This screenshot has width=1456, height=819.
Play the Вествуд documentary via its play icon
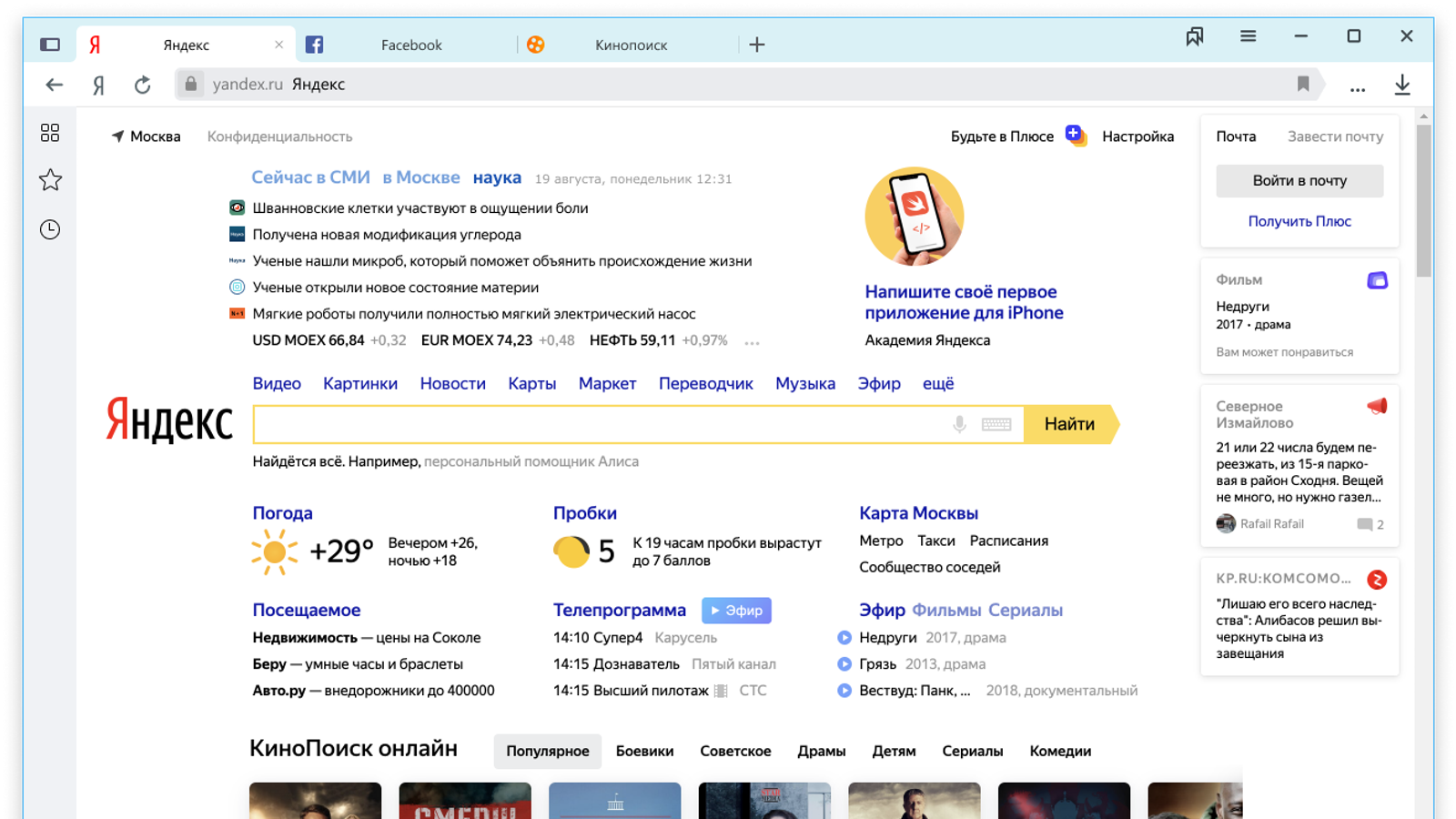point(844,691)
